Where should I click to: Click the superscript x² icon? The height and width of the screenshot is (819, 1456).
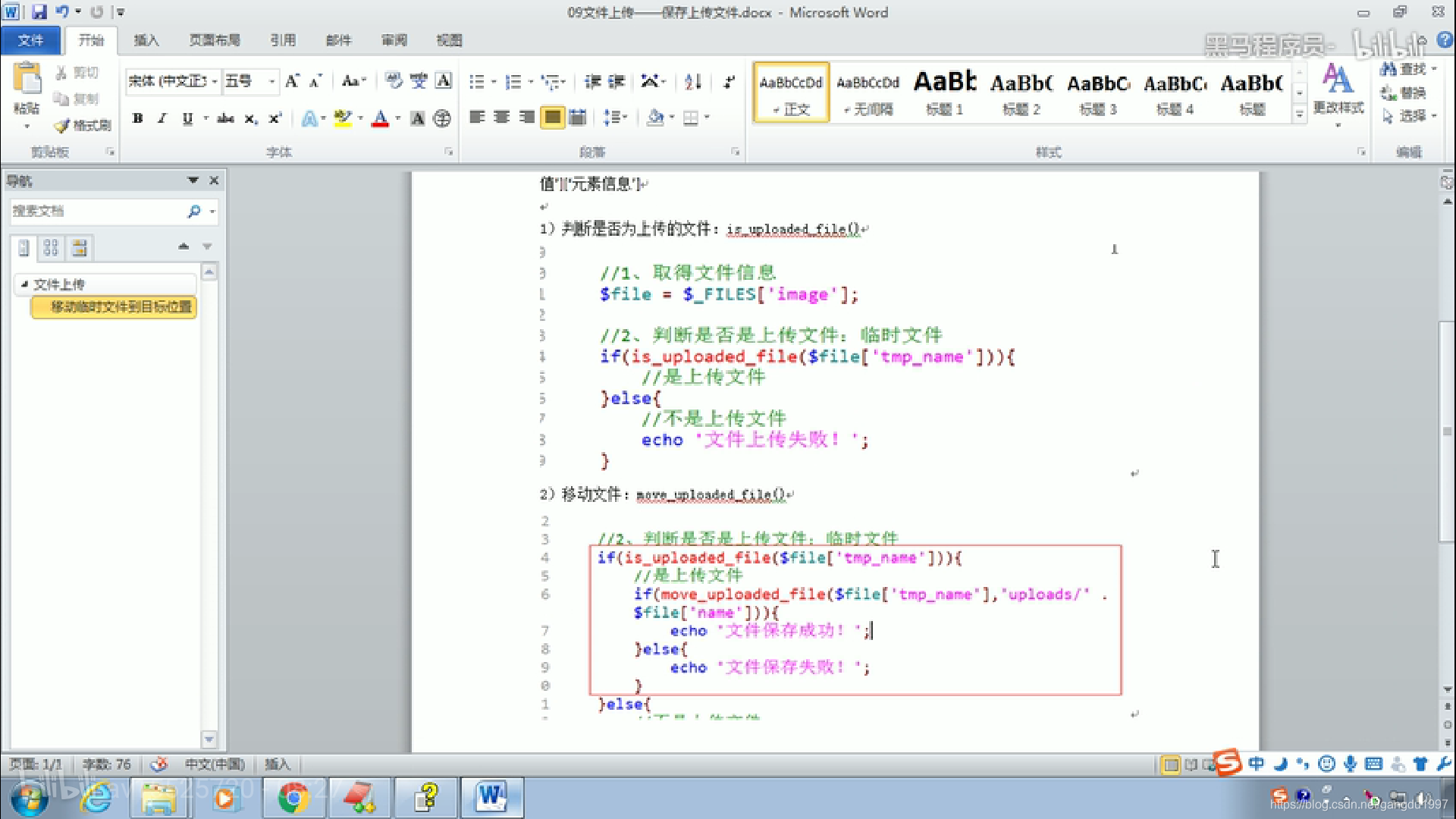pos(275,118)
